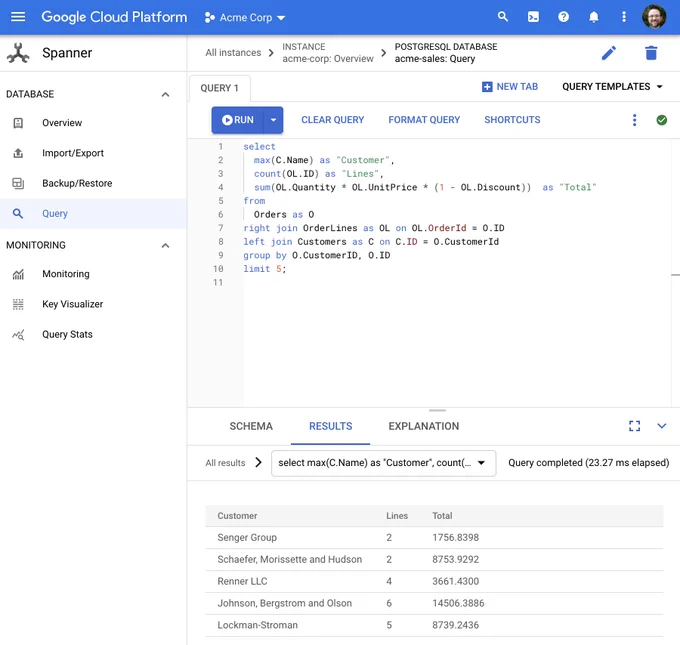Click the Monitoring chart icon
680x645 pixels.
tap(18, 274)
